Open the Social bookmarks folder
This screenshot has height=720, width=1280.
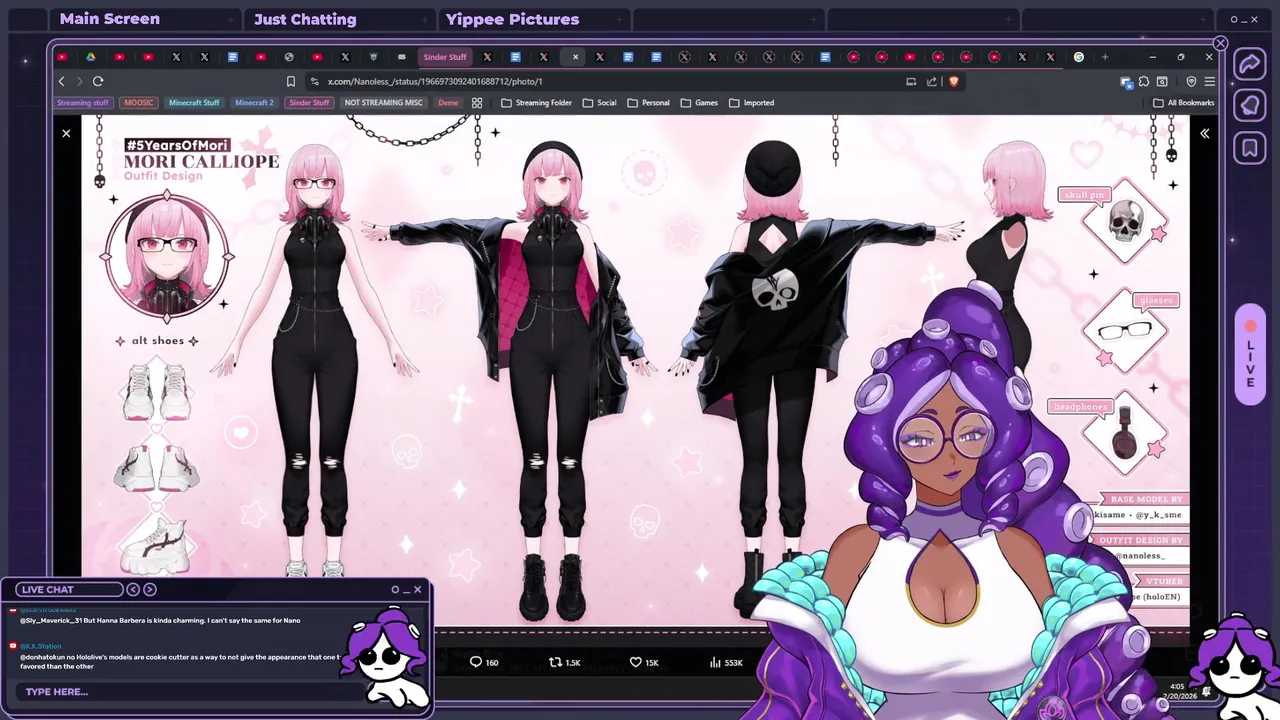pyautogui.click(x=599, y=103)
